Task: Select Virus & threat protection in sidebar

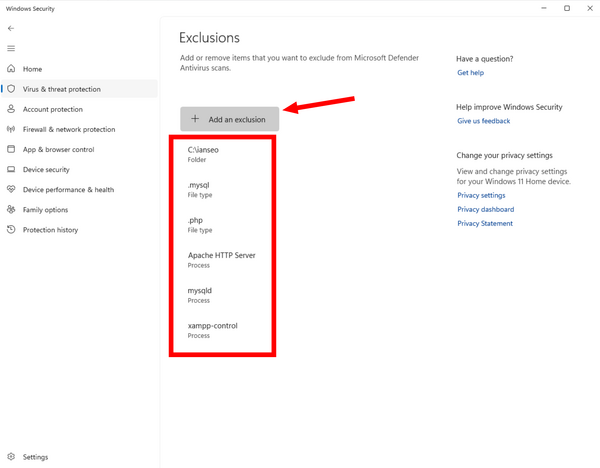Action: pos(80,89)
